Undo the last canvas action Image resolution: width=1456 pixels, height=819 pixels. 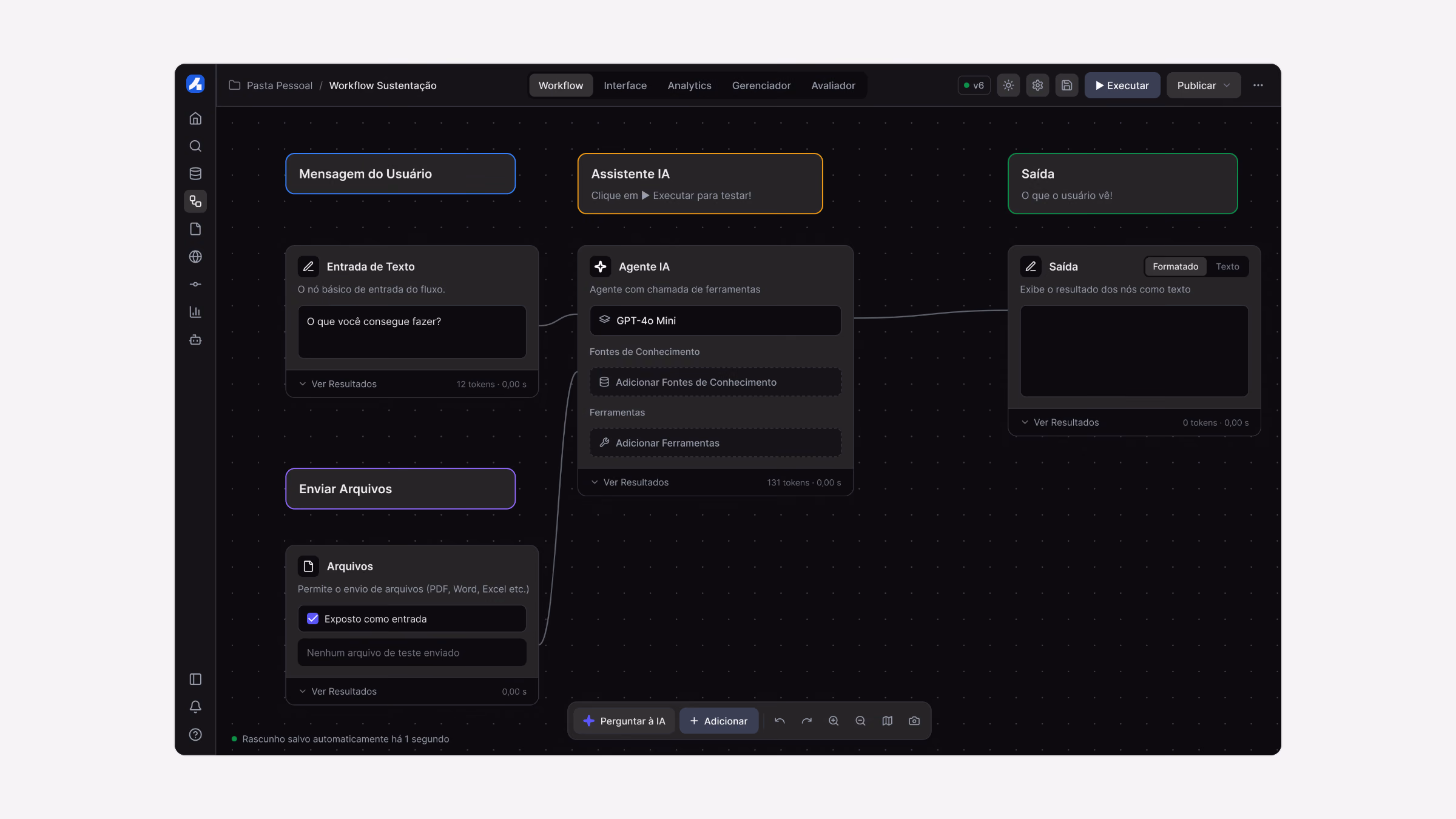tap(780, 721)
